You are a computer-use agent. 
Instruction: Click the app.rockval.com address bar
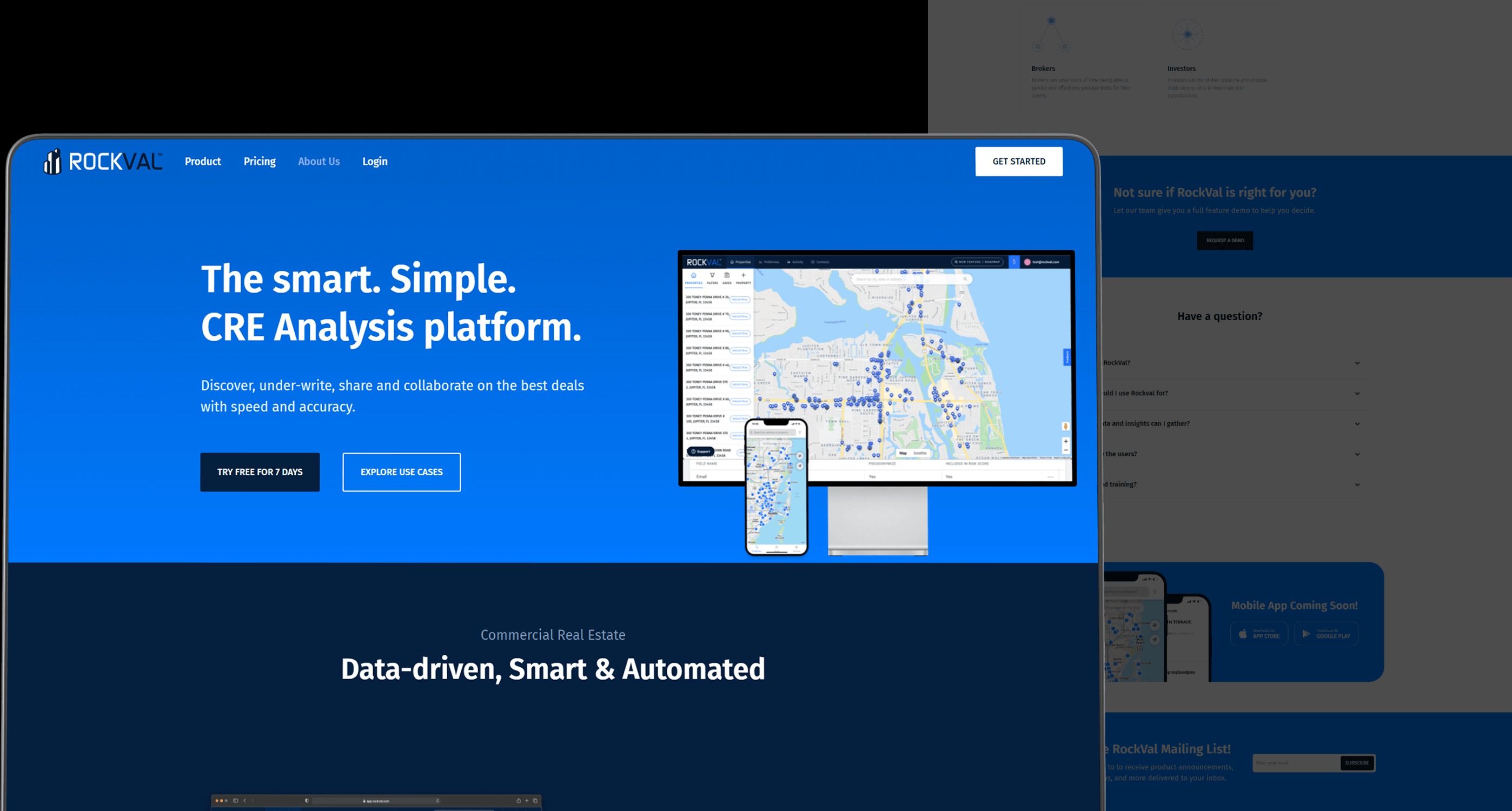coord(377,801)
